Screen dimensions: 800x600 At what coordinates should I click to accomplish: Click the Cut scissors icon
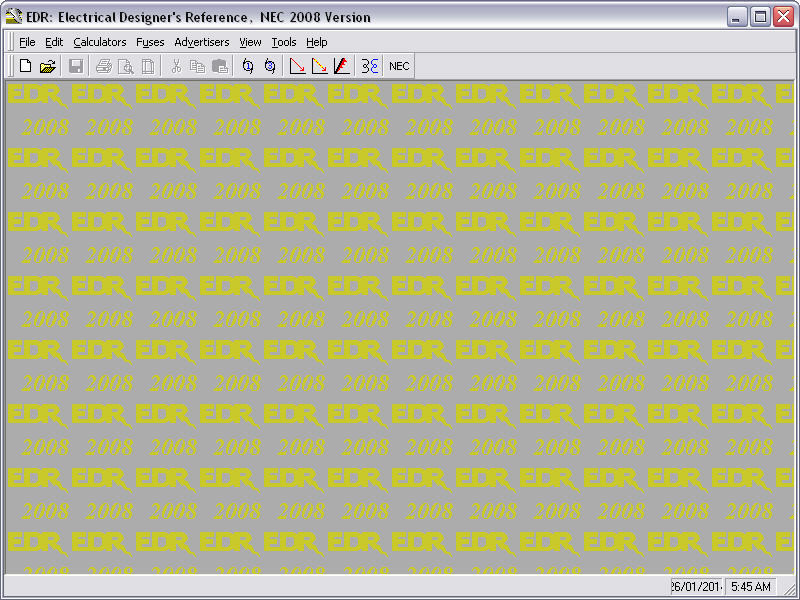[x=176, y=66]
